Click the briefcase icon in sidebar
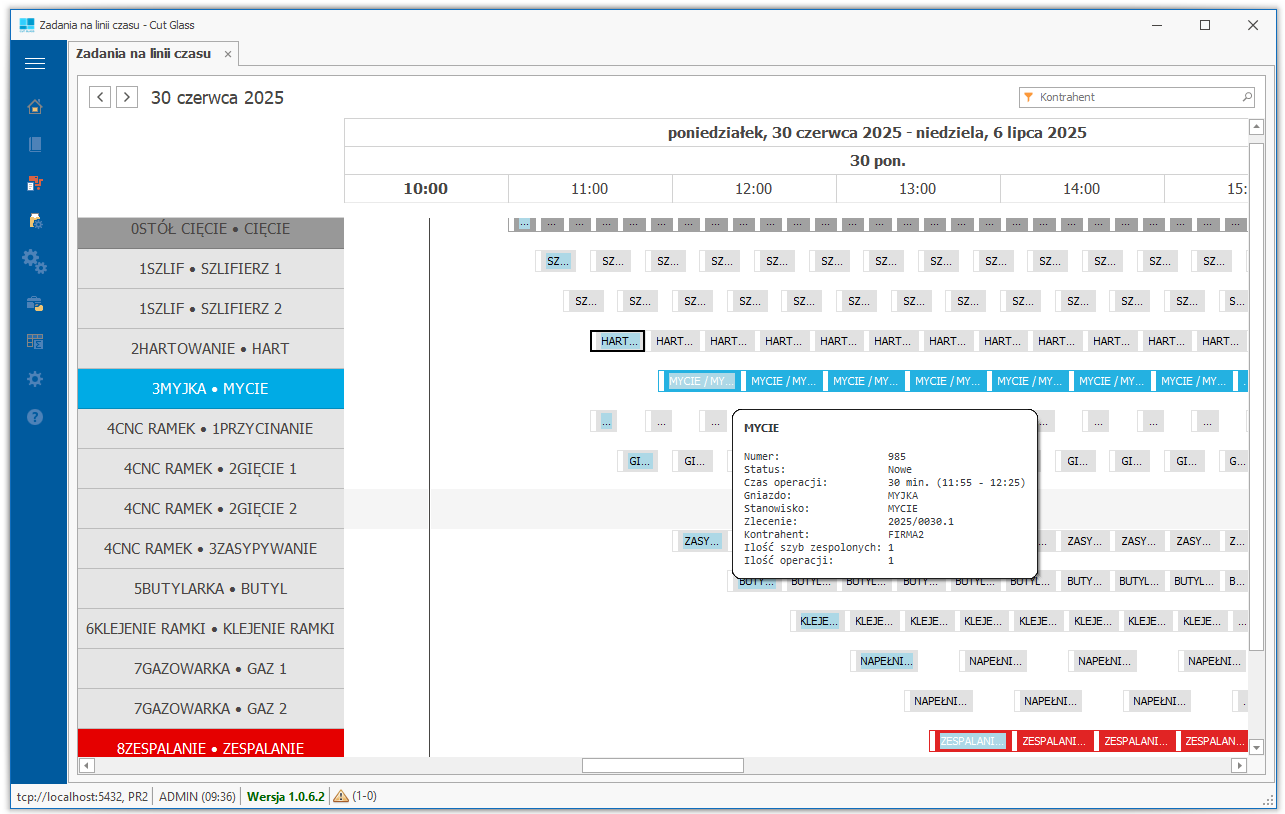 35,302
